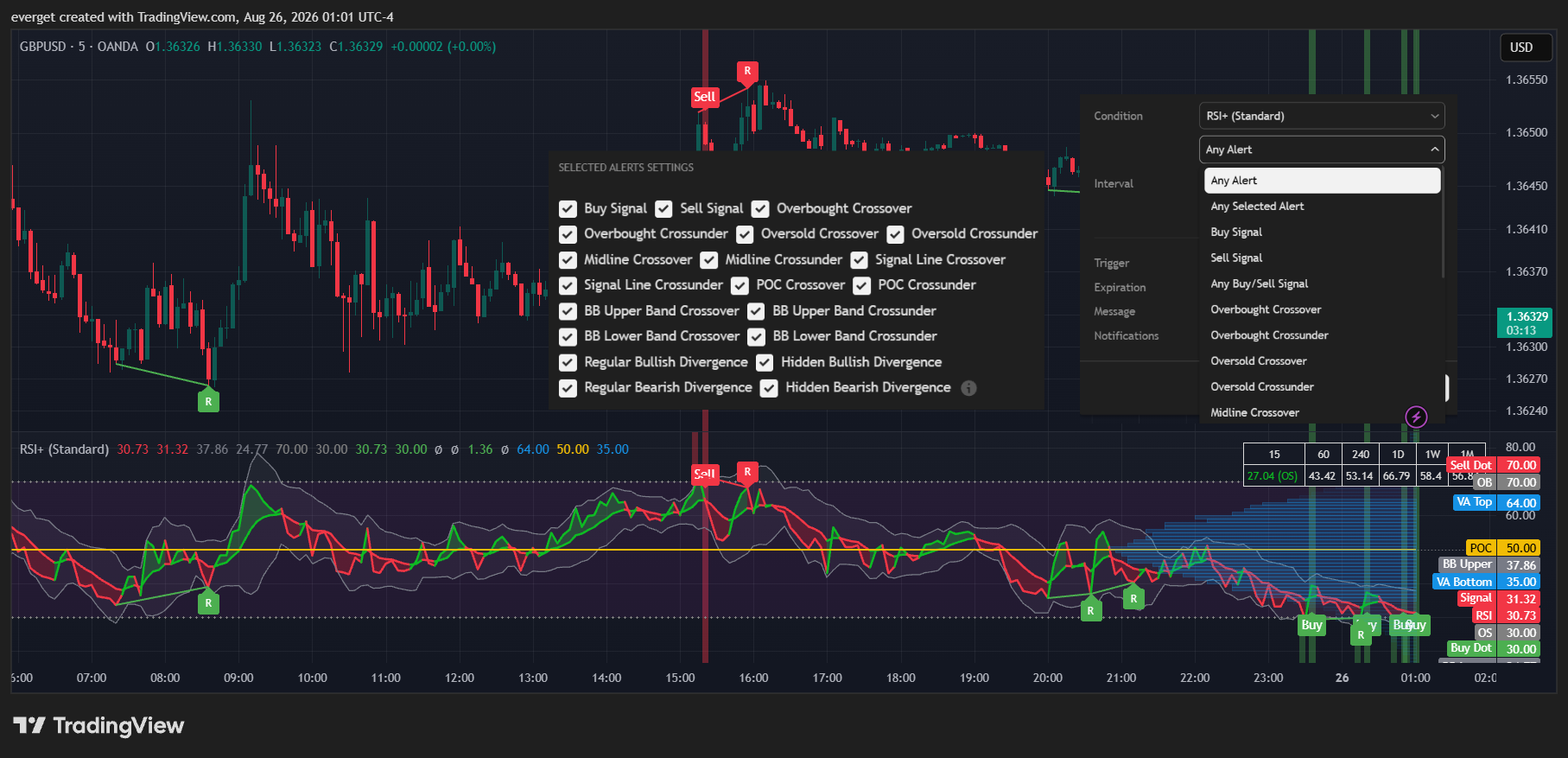The width and height of the screenshot is (1568, 758).
Task: Click the Sell label on the price chart
Action: 704,97
